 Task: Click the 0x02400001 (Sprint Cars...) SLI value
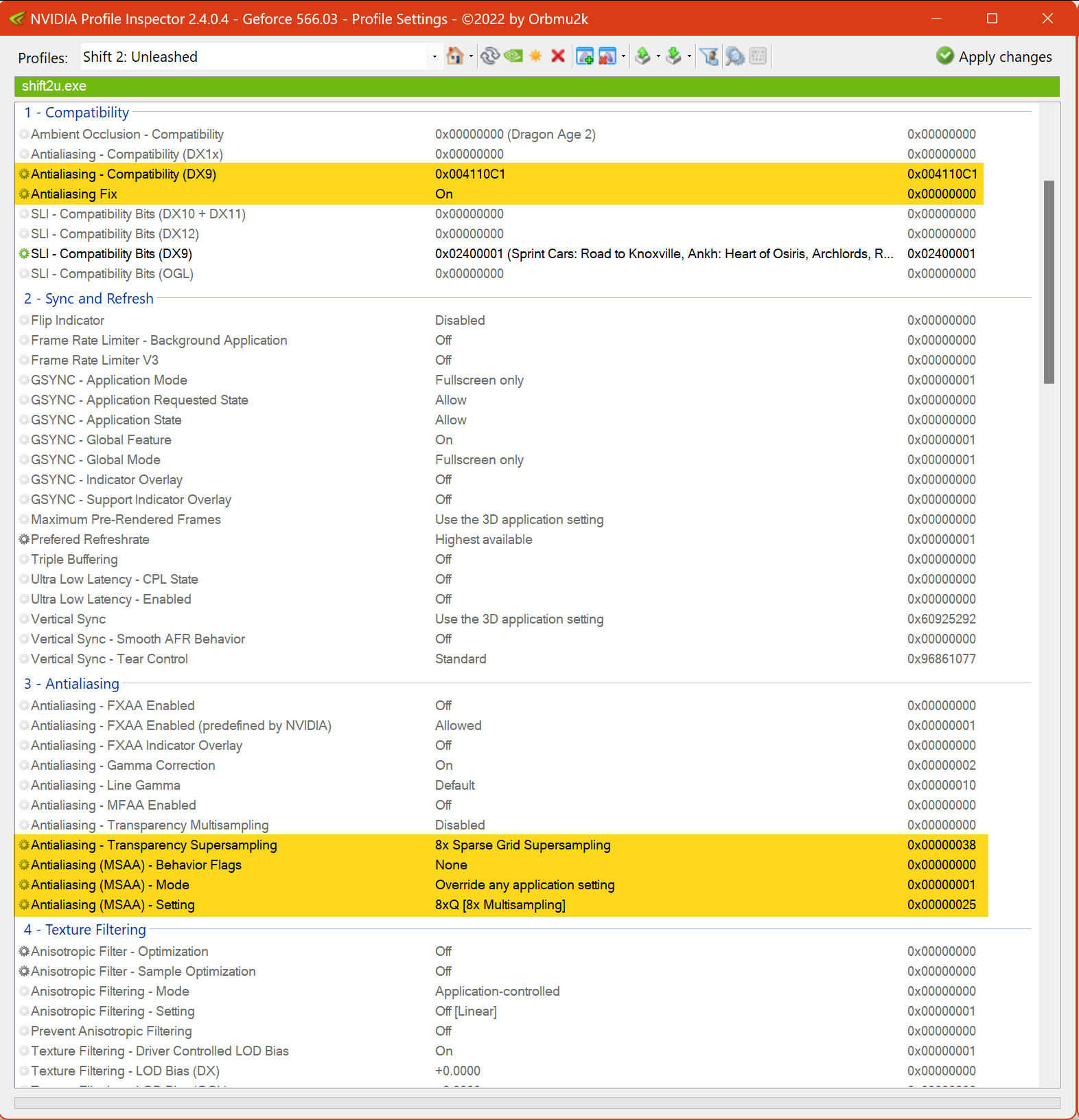coord(664,254)
